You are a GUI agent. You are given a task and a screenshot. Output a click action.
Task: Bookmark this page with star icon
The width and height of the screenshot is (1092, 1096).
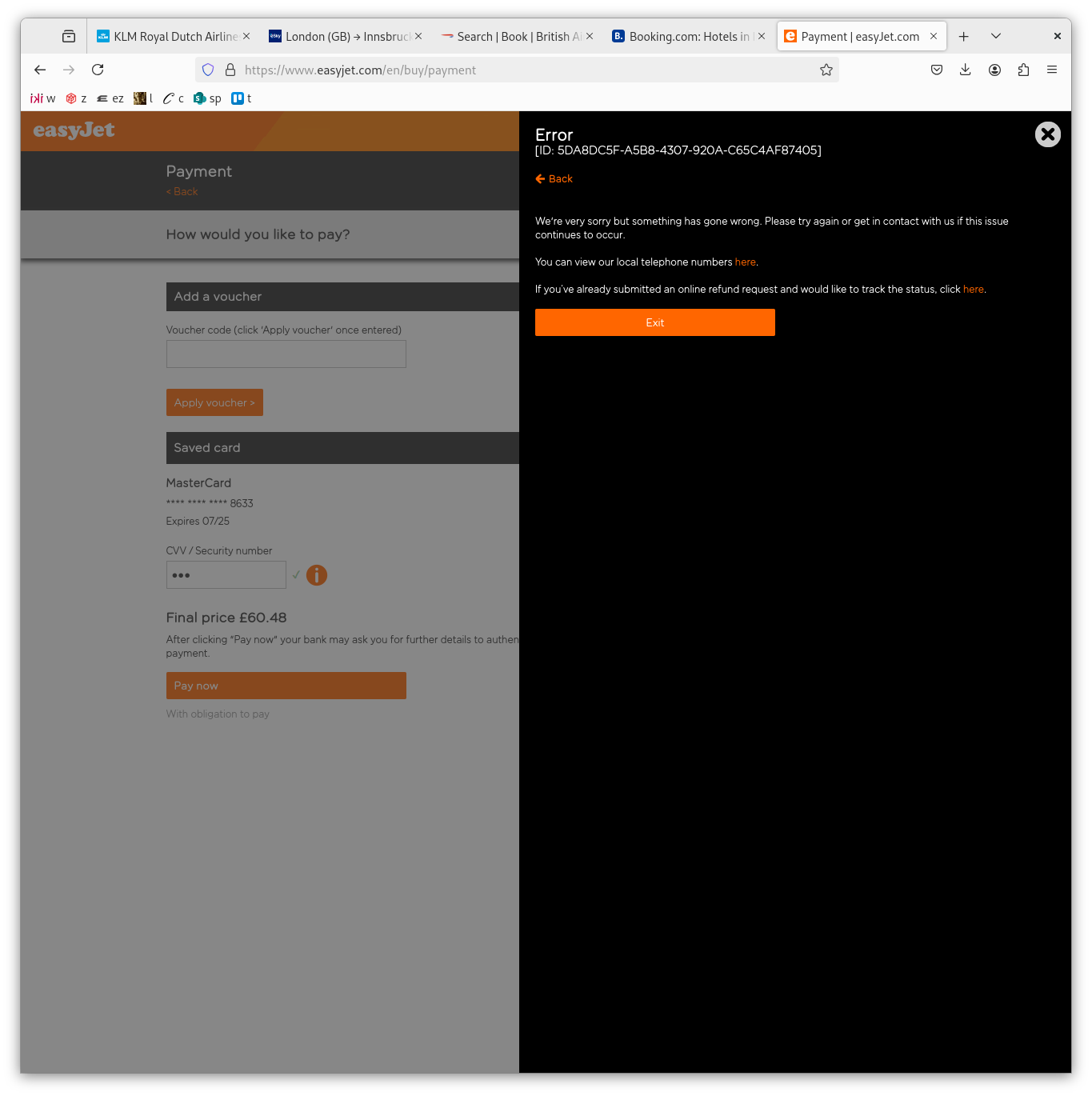(x=826, y=70)
